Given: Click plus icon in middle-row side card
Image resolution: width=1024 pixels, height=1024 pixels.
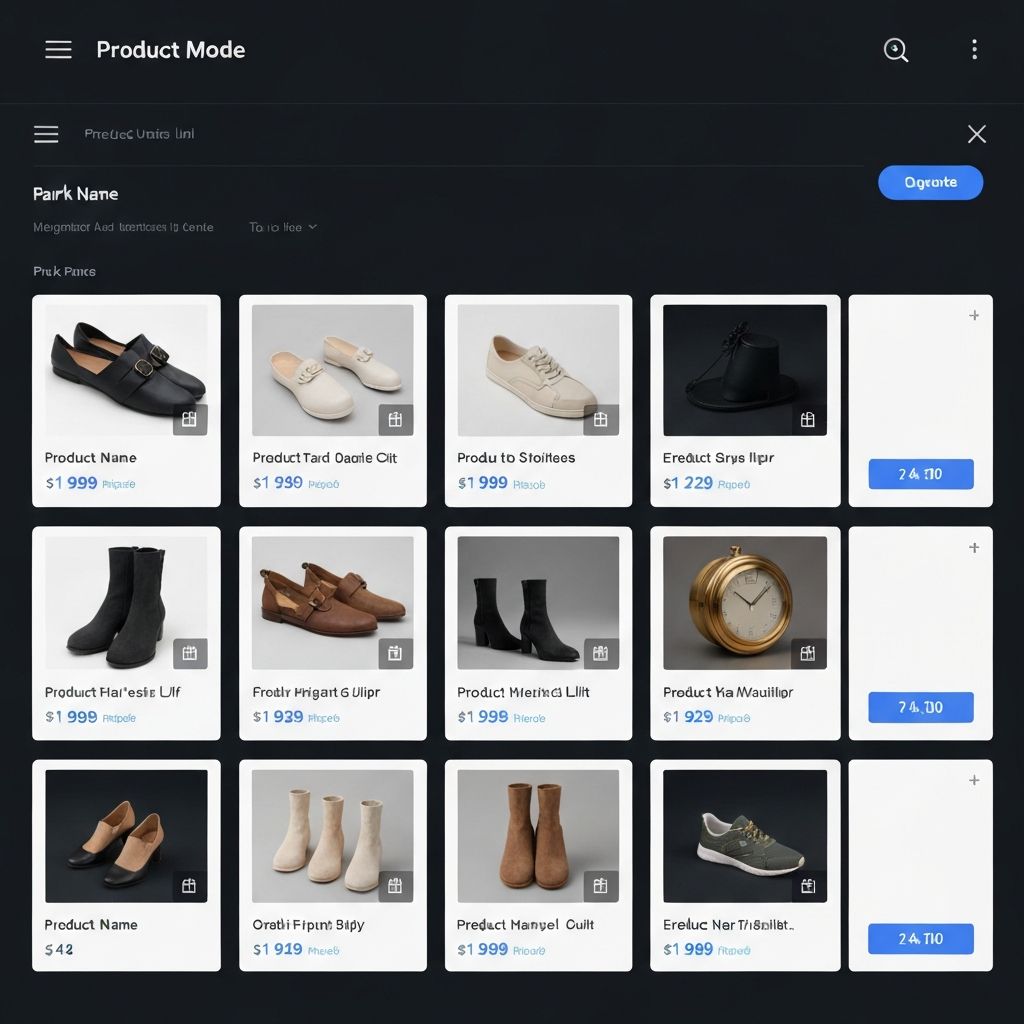Looking at the screenshot, I should click(x=974, y=548).
